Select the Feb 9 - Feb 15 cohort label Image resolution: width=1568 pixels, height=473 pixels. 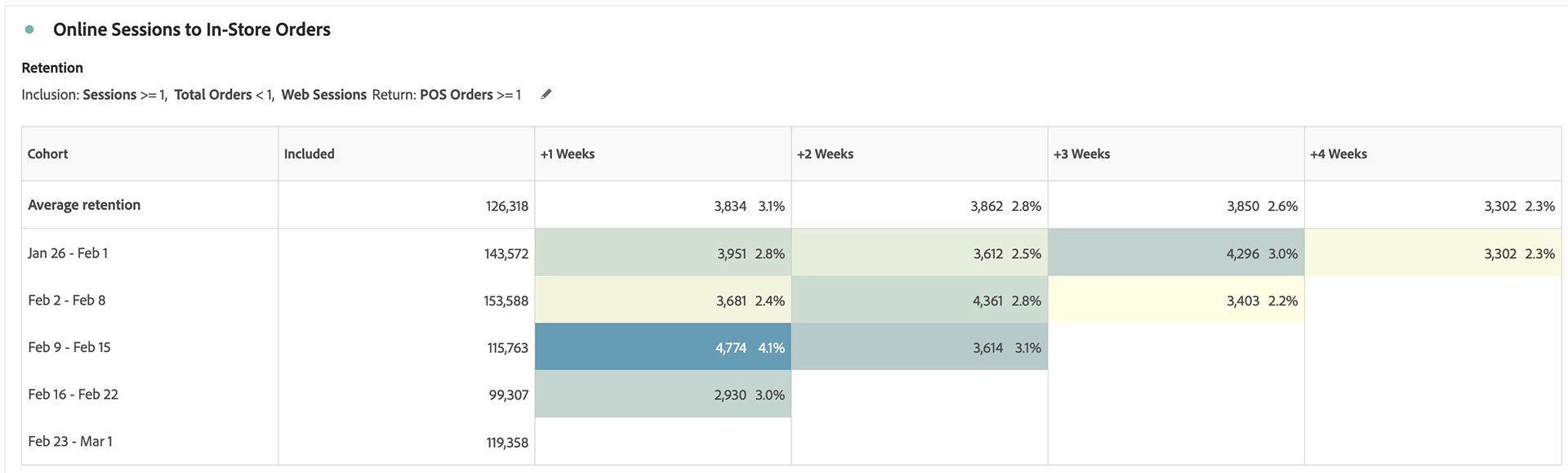(69, 347)
